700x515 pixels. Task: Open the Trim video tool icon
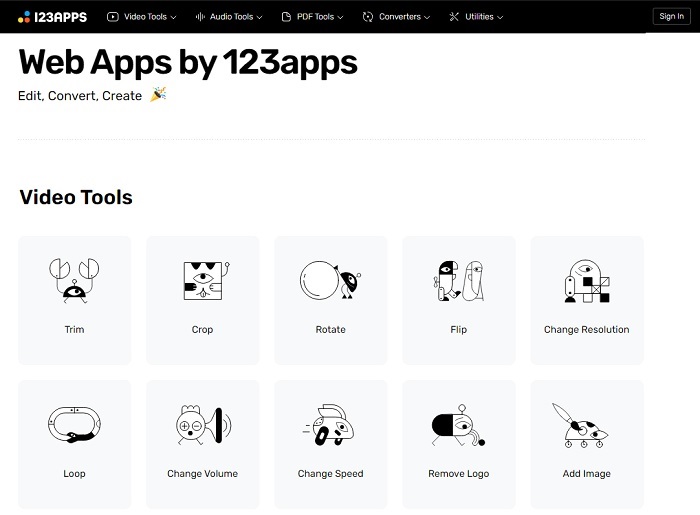tap(74, 281)
